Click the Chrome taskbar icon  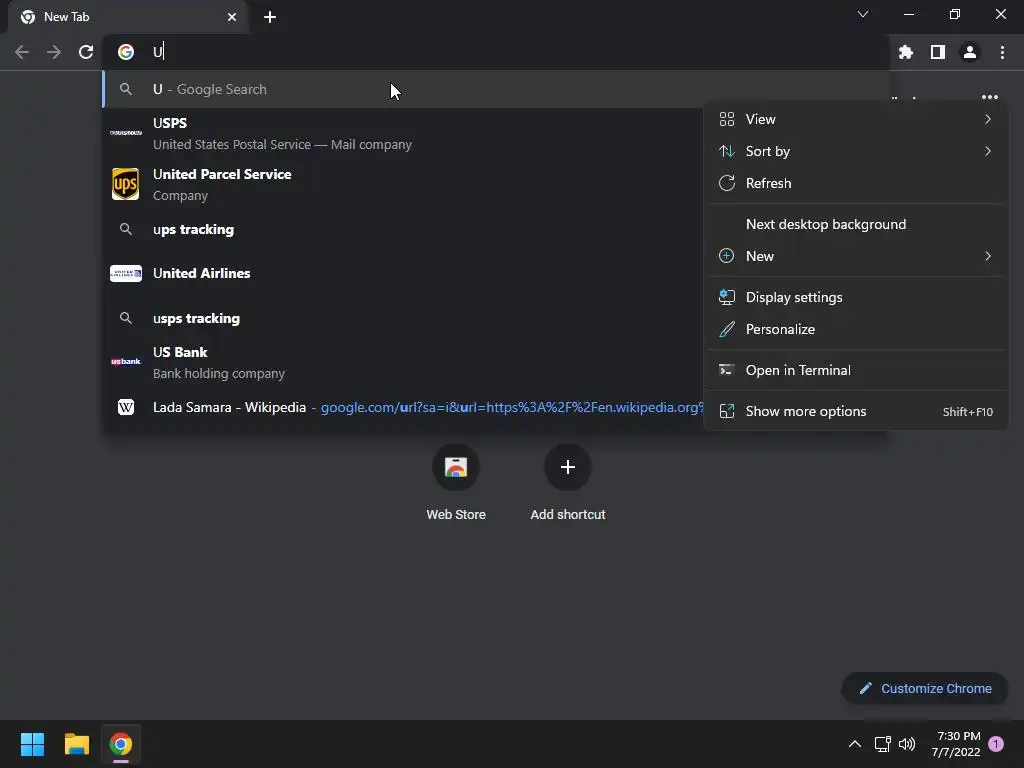[x=121, y=744]
